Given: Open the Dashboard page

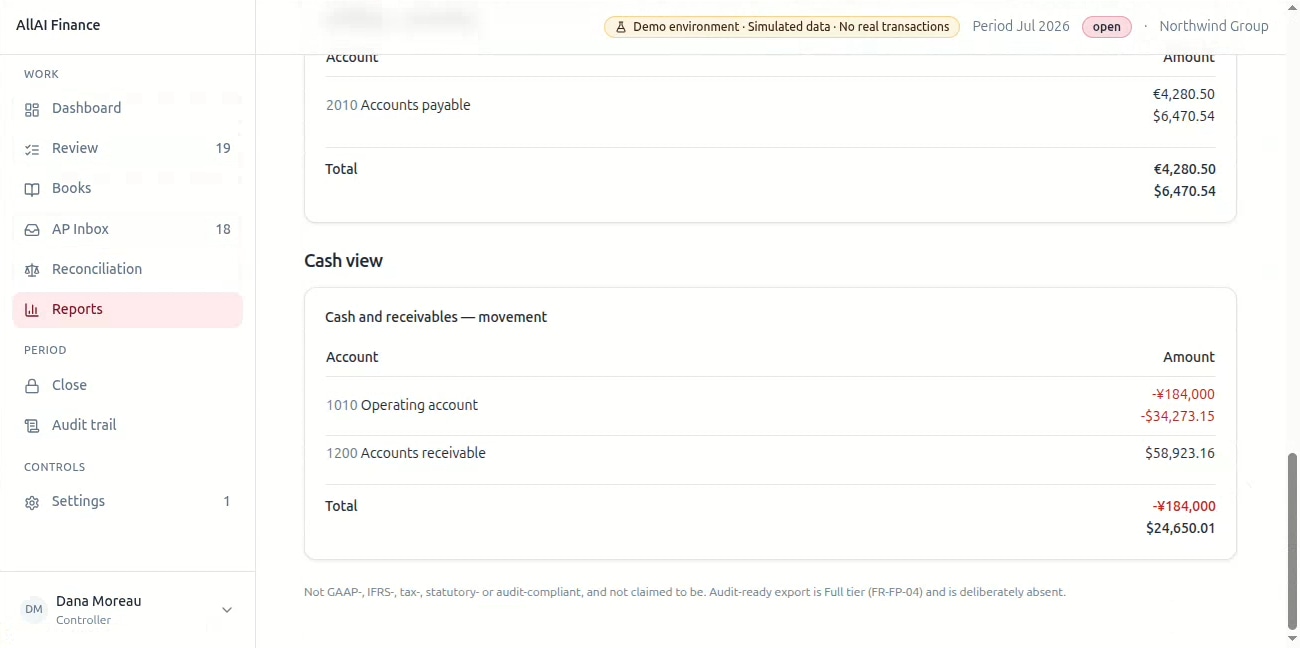Looking at the screenshot, I should click(x=128, y=108).
